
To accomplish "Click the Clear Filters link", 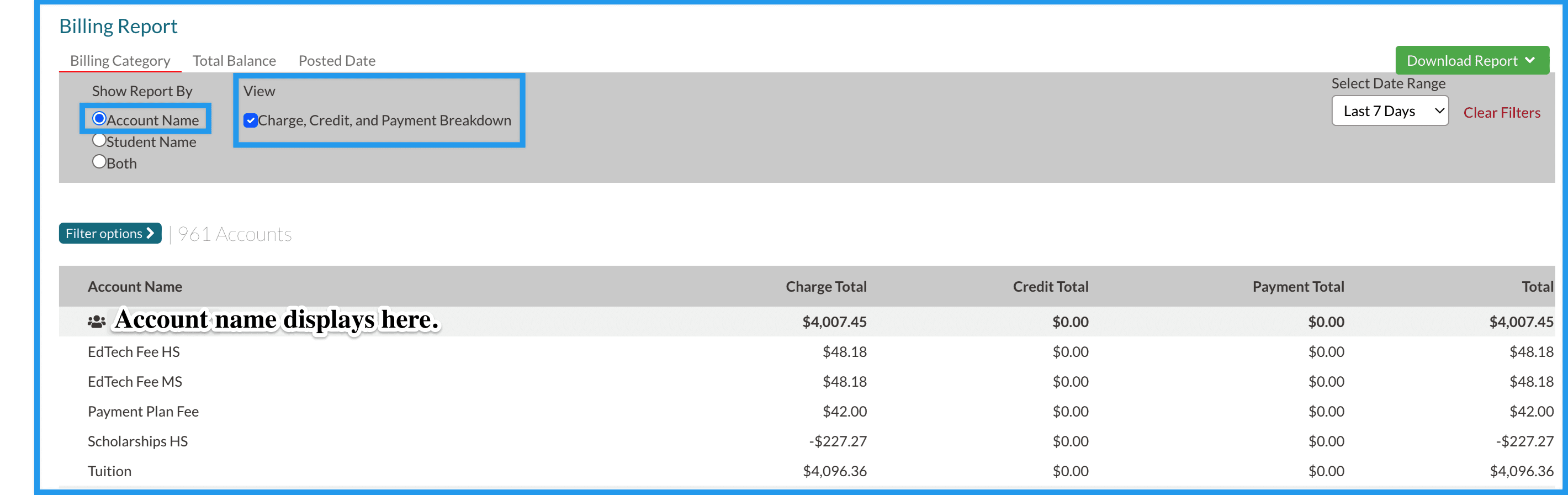I will click(1502, 113).
